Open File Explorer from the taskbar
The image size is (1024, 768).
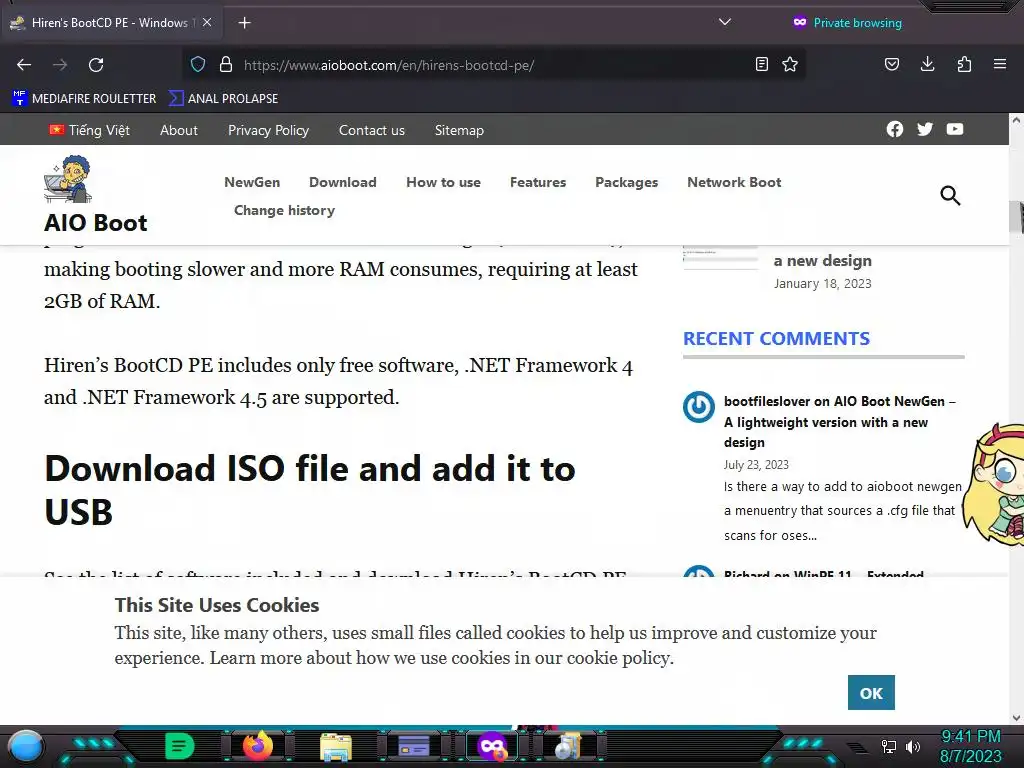336,746
